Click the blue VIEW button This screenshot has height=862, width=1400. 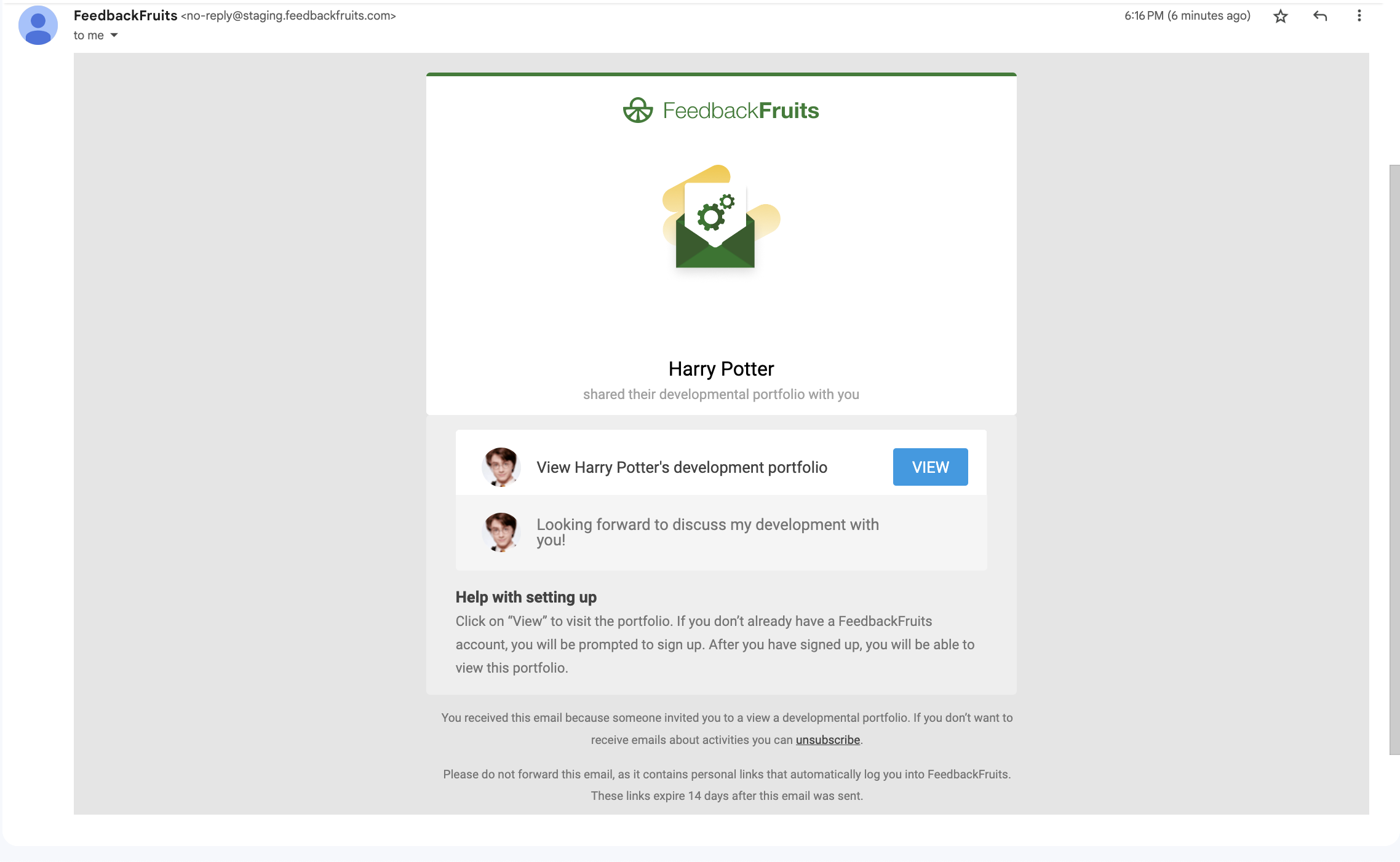click(x=930, y=467)
